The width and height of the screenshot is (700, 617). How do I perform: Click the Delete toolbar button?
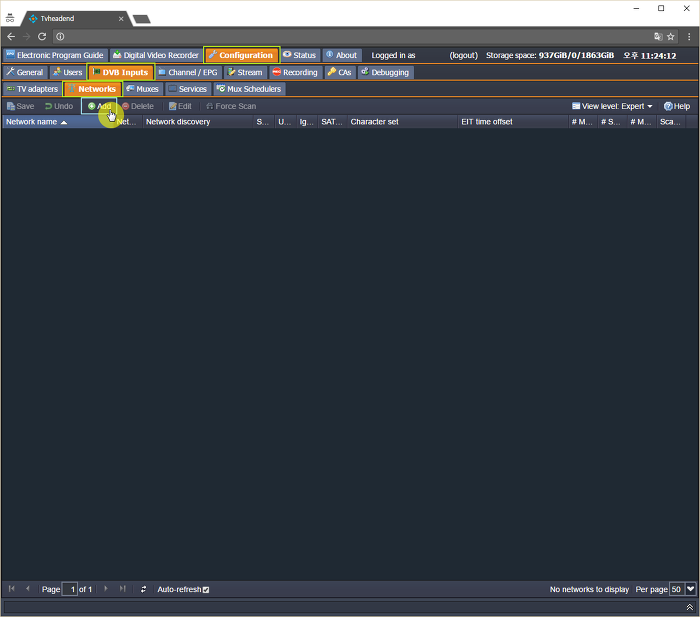(138, 106)
